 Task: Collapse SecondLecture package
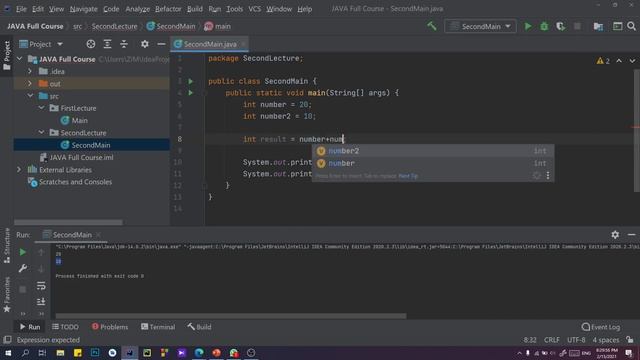pos(41,133)
